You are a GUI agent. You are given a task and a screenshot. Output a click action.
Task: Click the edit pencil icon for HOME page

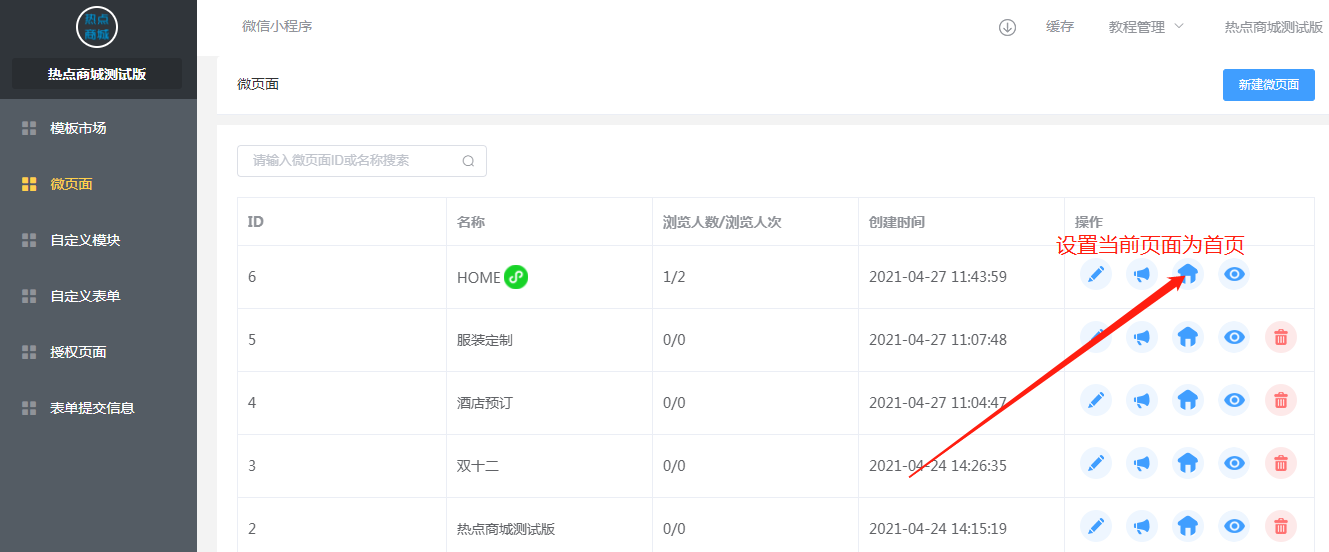1096,274
